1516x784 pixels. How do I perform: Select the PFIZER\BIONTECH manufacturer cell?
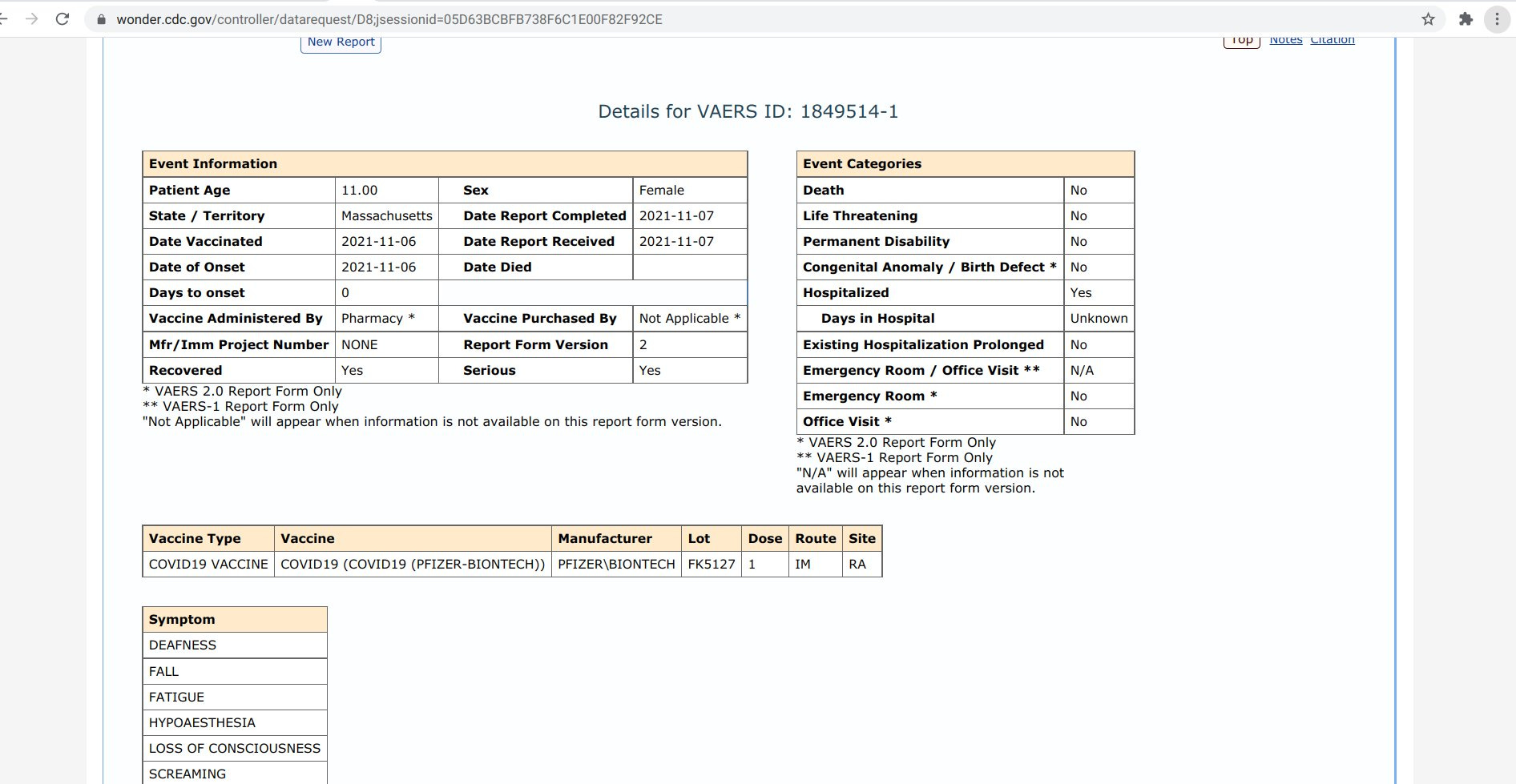pyautogui.click(x=616, y=564)
